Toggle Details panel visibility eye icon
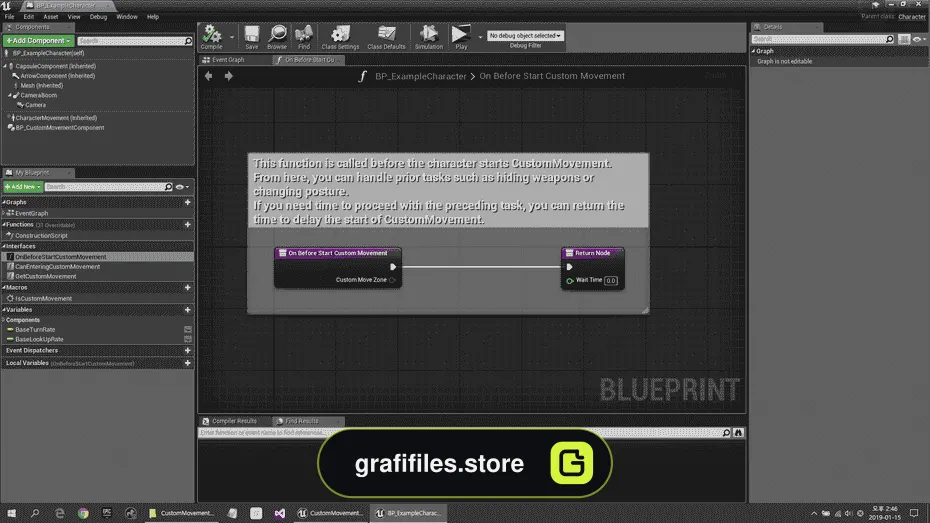 [919, 39]
